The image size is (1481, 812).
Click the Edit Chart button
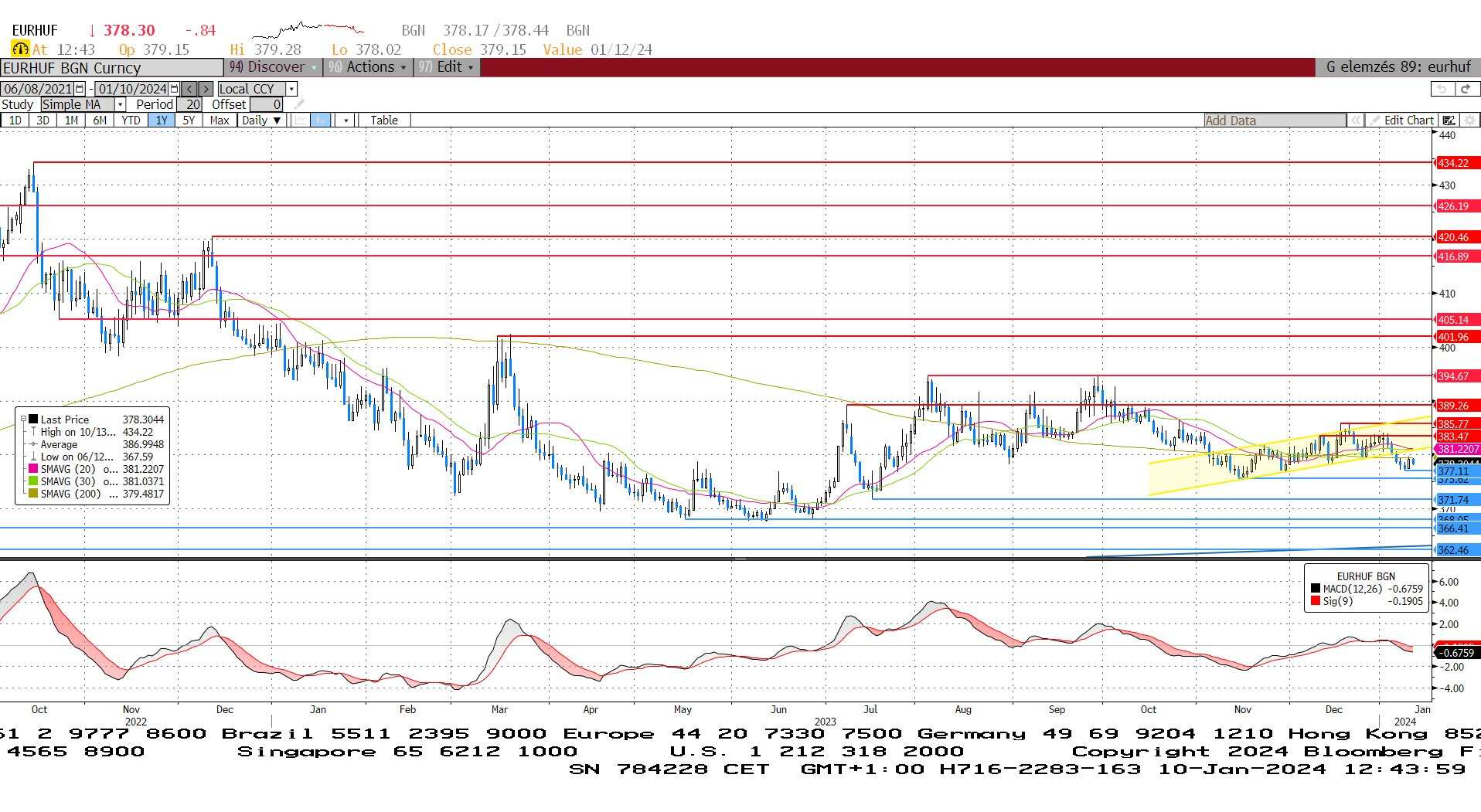1401,121
